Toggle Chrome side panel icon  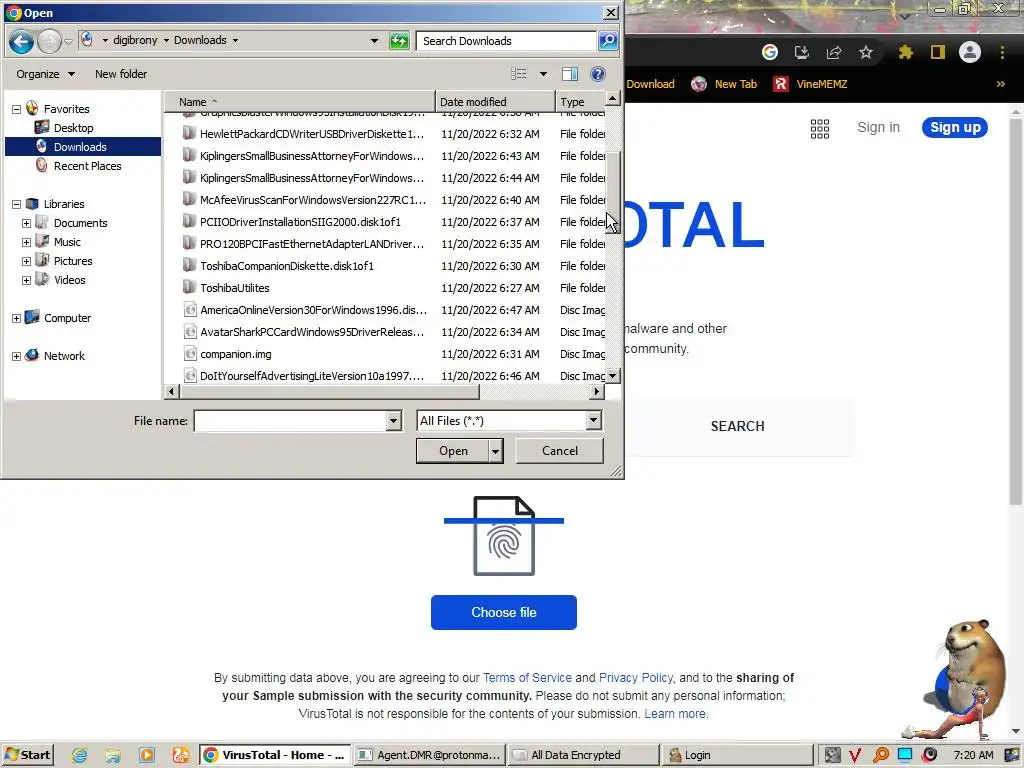[x=938, y=52]
